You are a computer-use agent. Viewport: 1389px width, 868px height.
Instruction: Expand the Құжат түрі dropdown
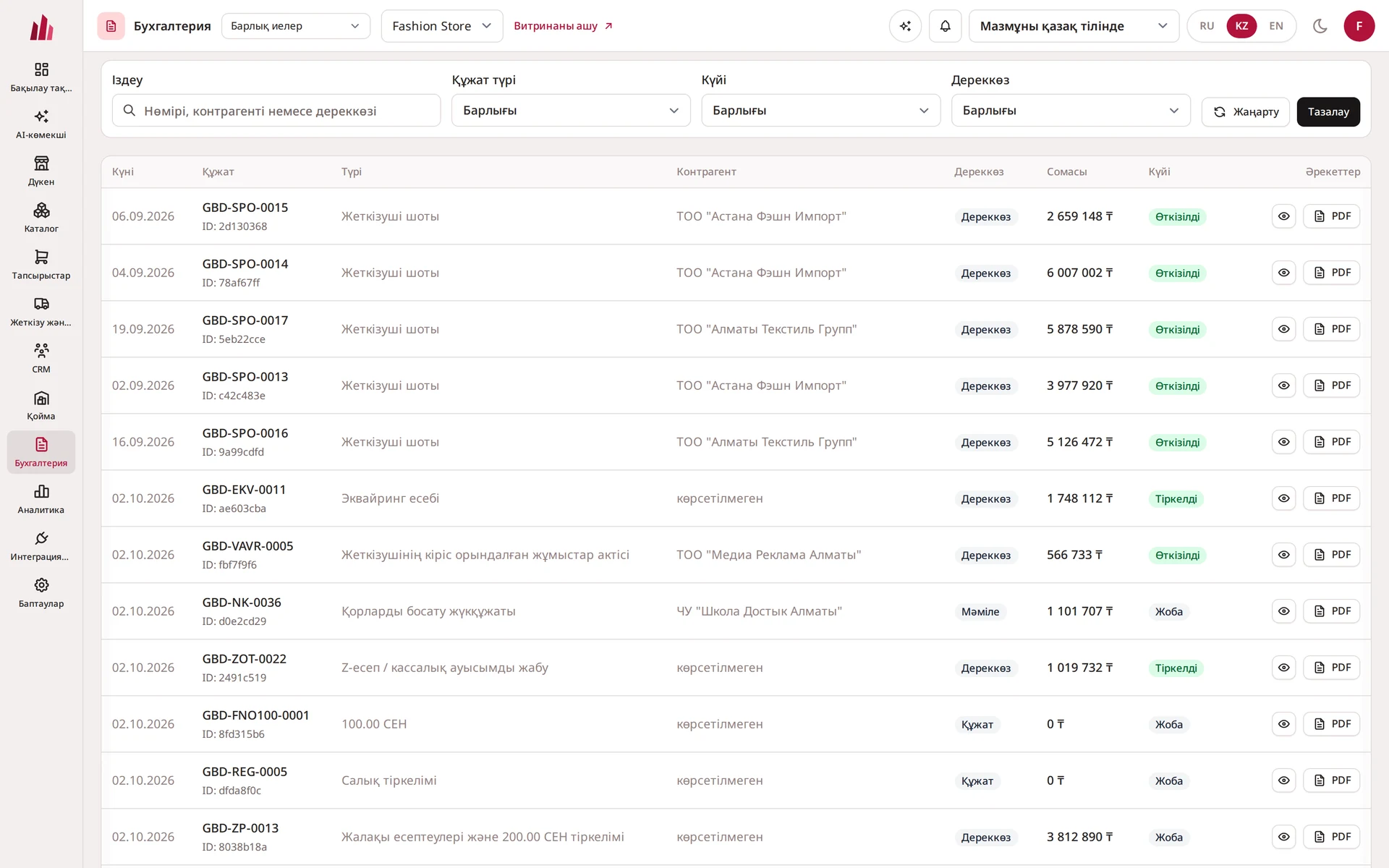[x=571, y=111]
